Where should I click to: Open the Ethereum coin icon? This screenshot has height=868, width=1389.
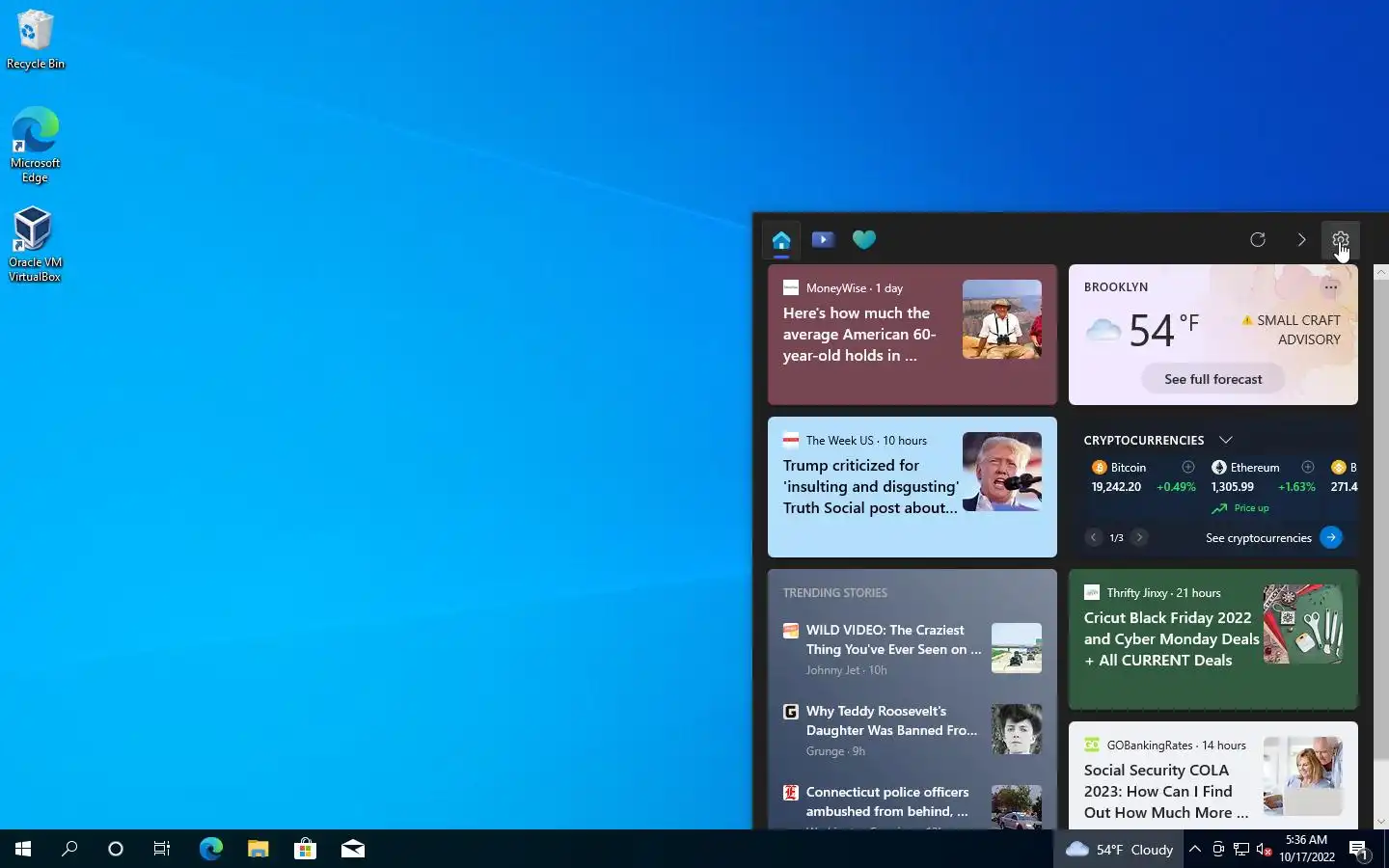(x=1219, y=467)
